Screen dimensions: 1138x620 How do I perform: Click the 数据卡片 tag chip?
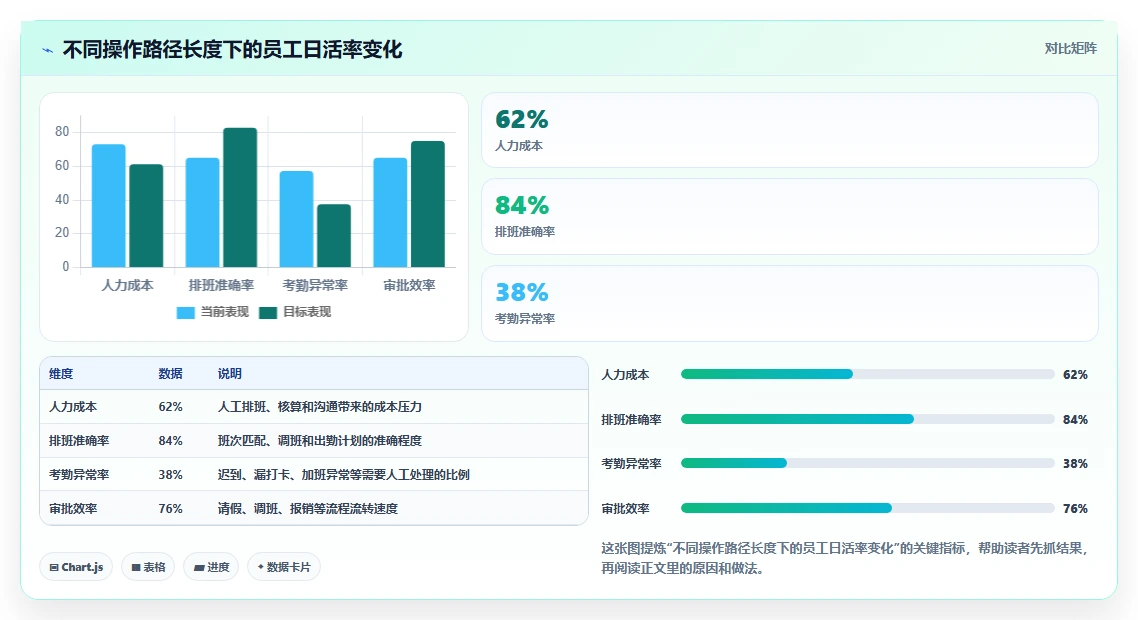click(284, 567)
